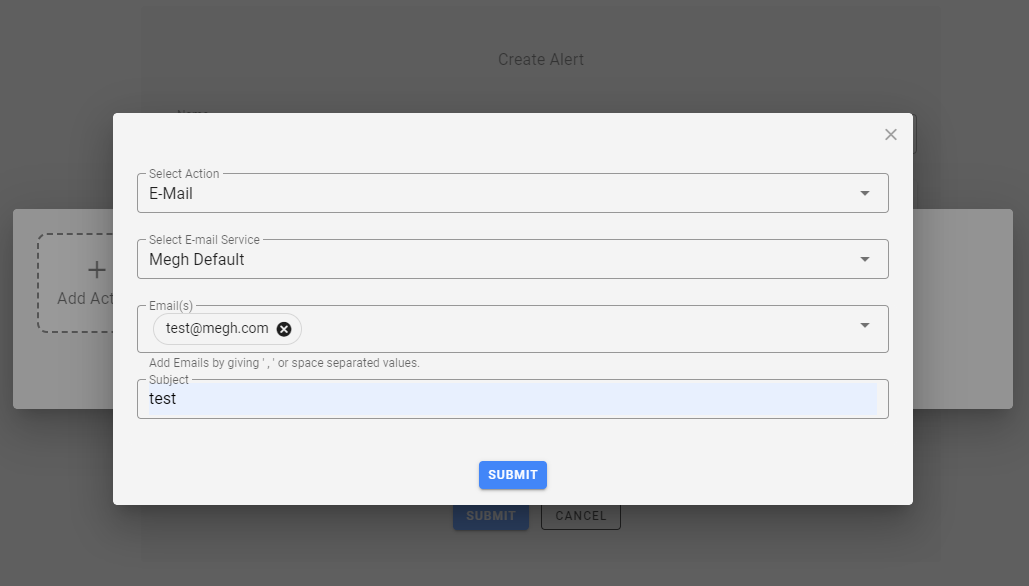Click the Subject field label

(x=168, y=380)
